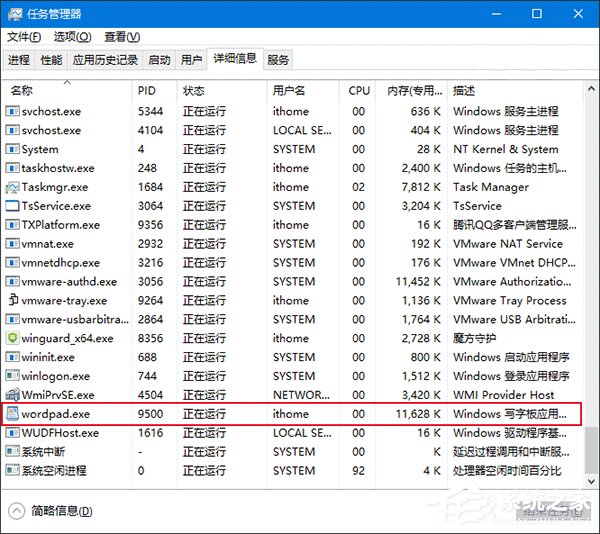Click description 处理器空闲时间百分比
Image resolution: width=600 pixels, height=534 pixels.
pyautogui.click(x=507, y=471)
